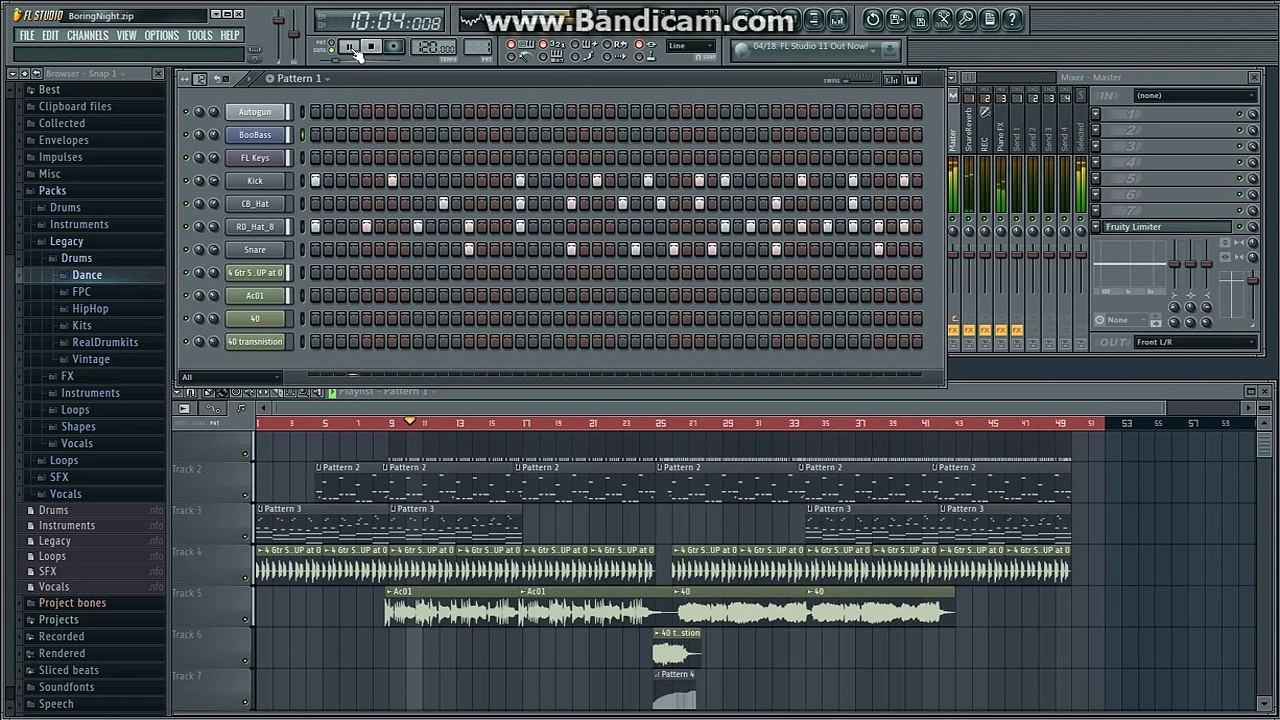Open keyboard editor icon in step sequencer
The width and height of the screenshot is (1280, 720).
pyautogui.click(x=912, y=80)
